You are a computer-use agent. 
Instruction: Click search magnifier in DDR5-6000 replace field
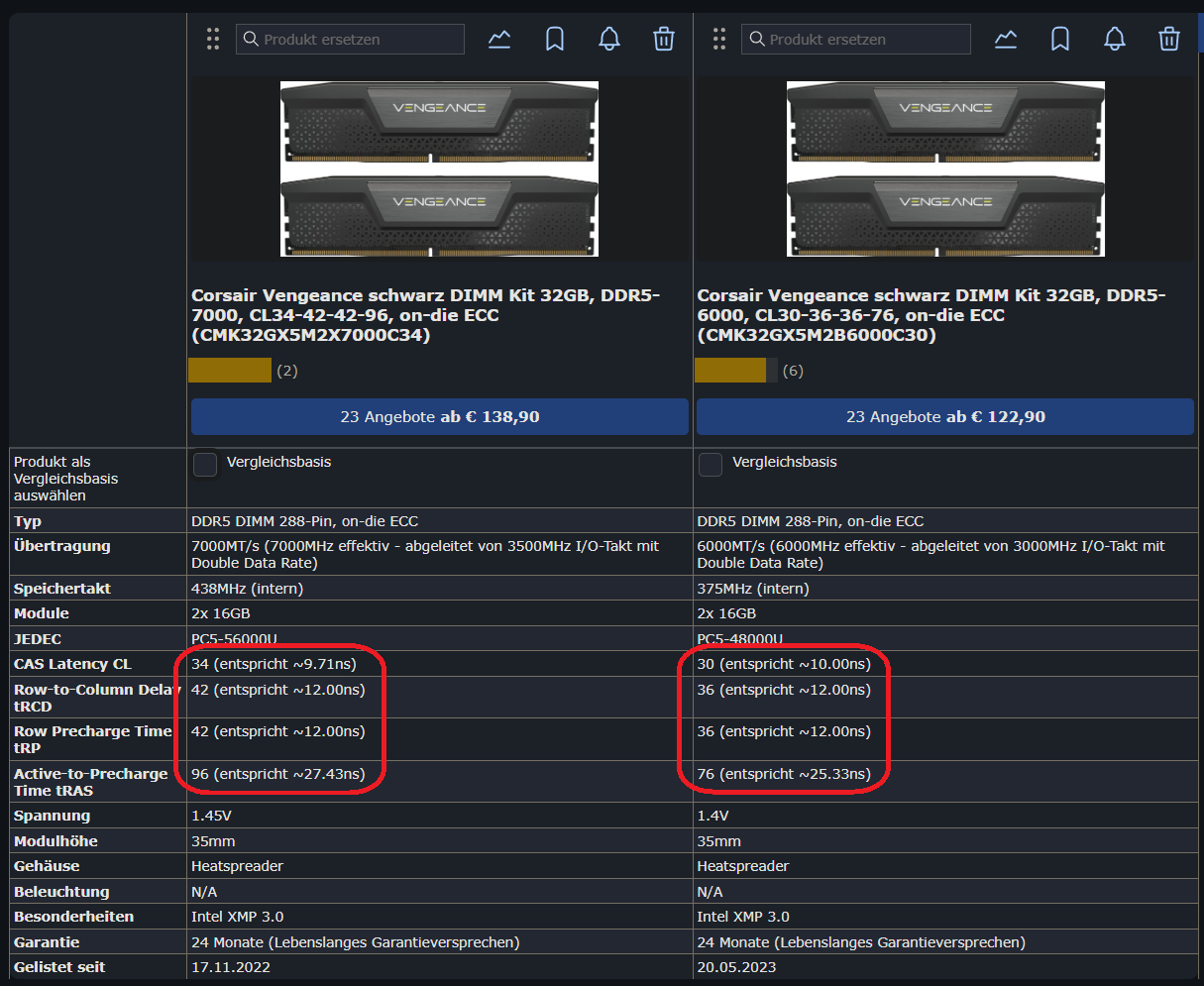(x=757, y=40)
